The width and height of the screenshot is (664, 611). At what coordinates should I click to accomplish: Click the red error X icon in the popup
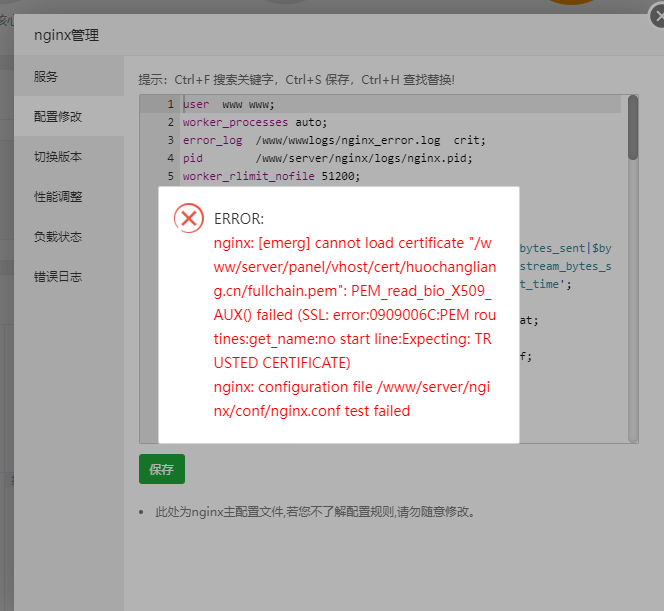[189, 218]
